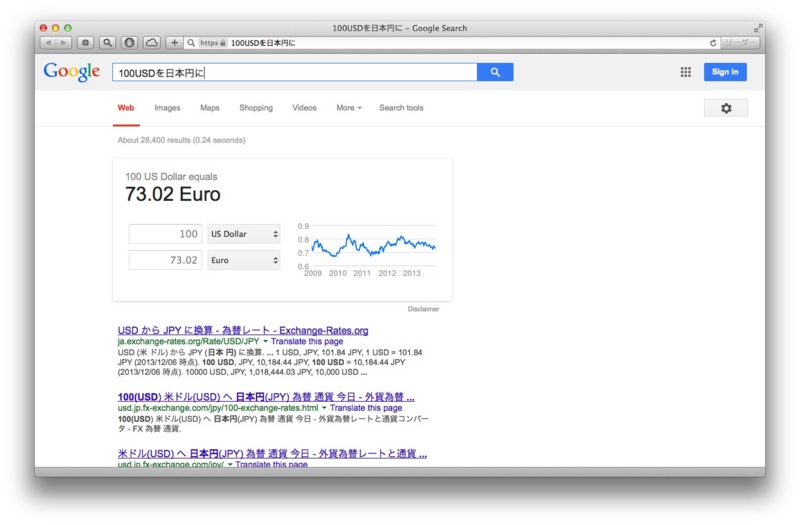Open the third result link starting 米ドル(USD)

coord(272,453)
